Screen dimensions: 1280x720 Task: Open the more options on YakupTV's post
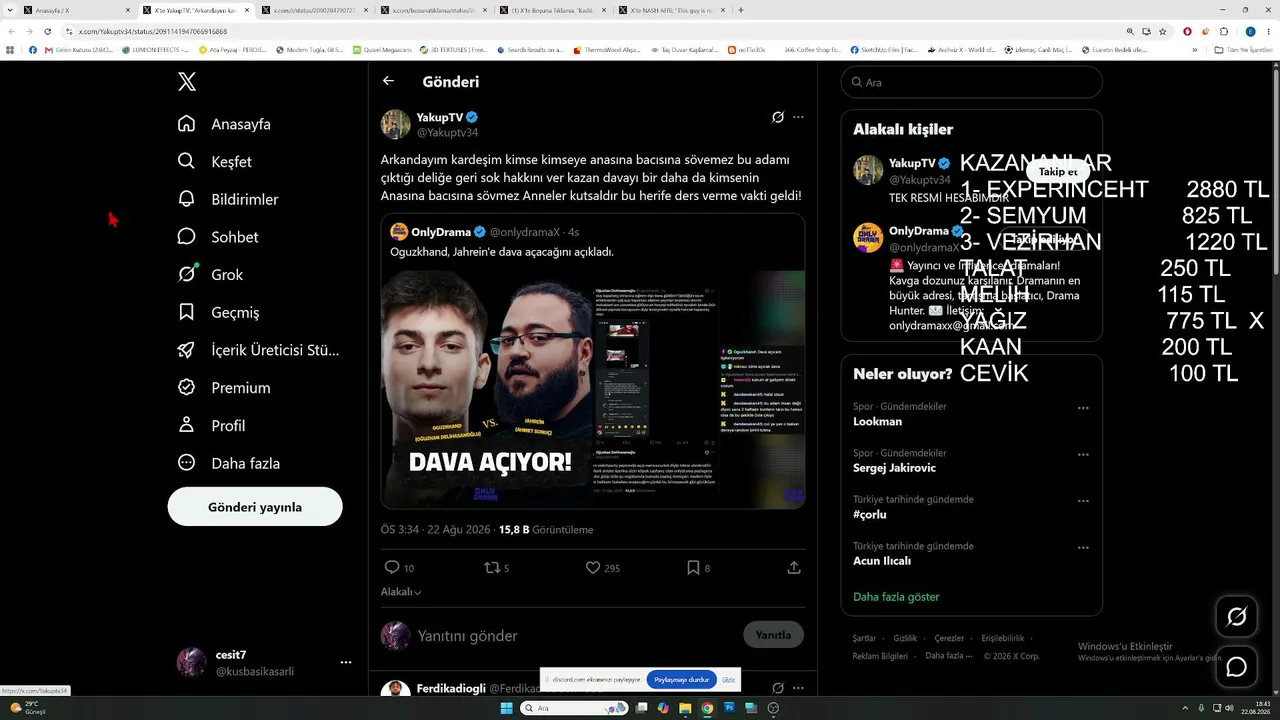798,117
